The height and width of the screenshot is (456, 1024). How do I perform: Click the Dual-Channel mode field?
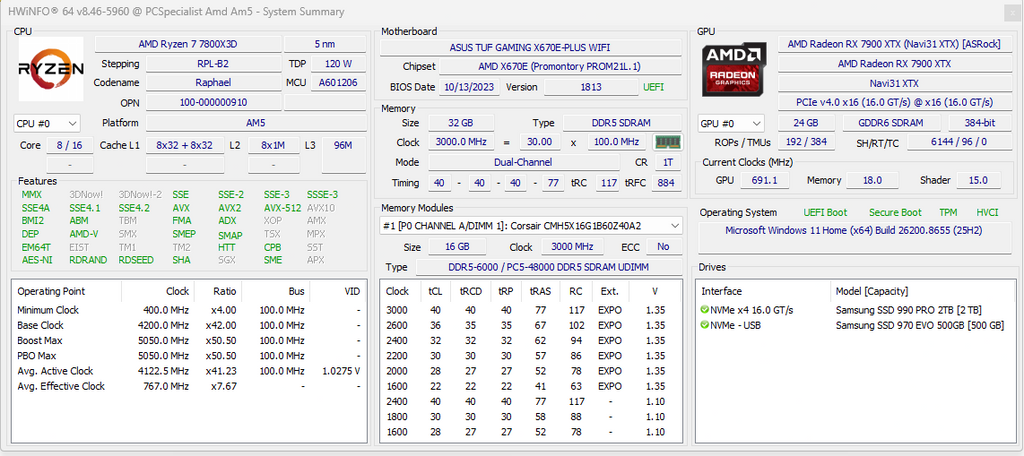pos(524,162)
